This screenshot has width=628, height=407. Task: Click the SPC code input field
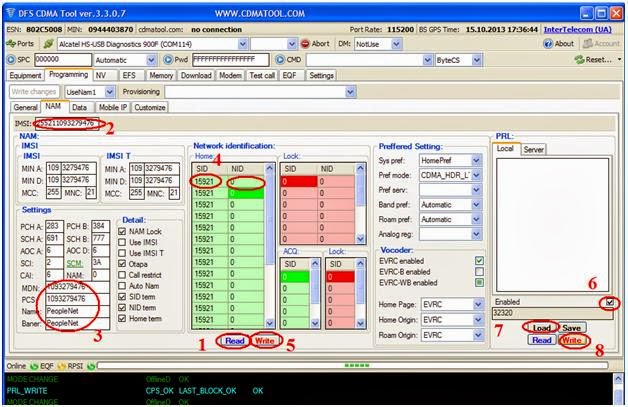63,60
